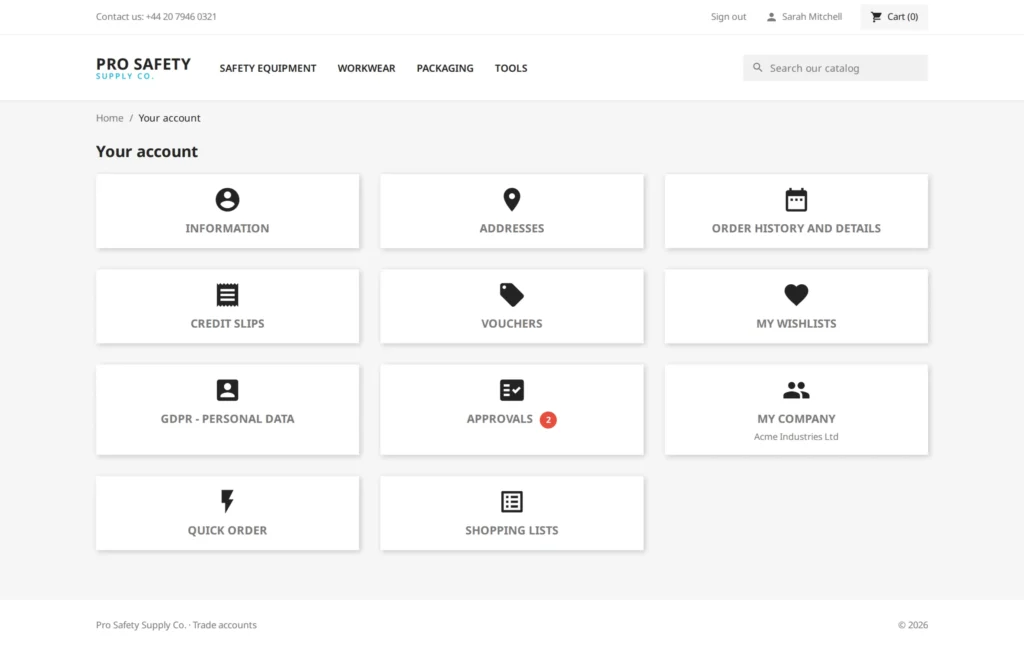Open the Shopping Lists label
The image size is (1024, 651).
511,531
